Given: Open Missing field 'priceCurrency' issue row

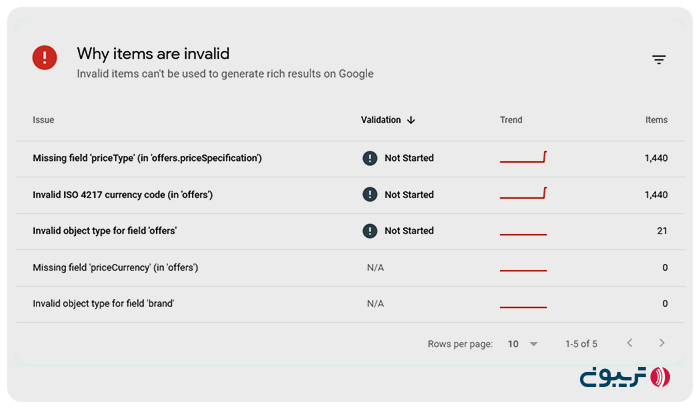Looking at the screenshot, I should pyautogui.click(x=115, y=267).
